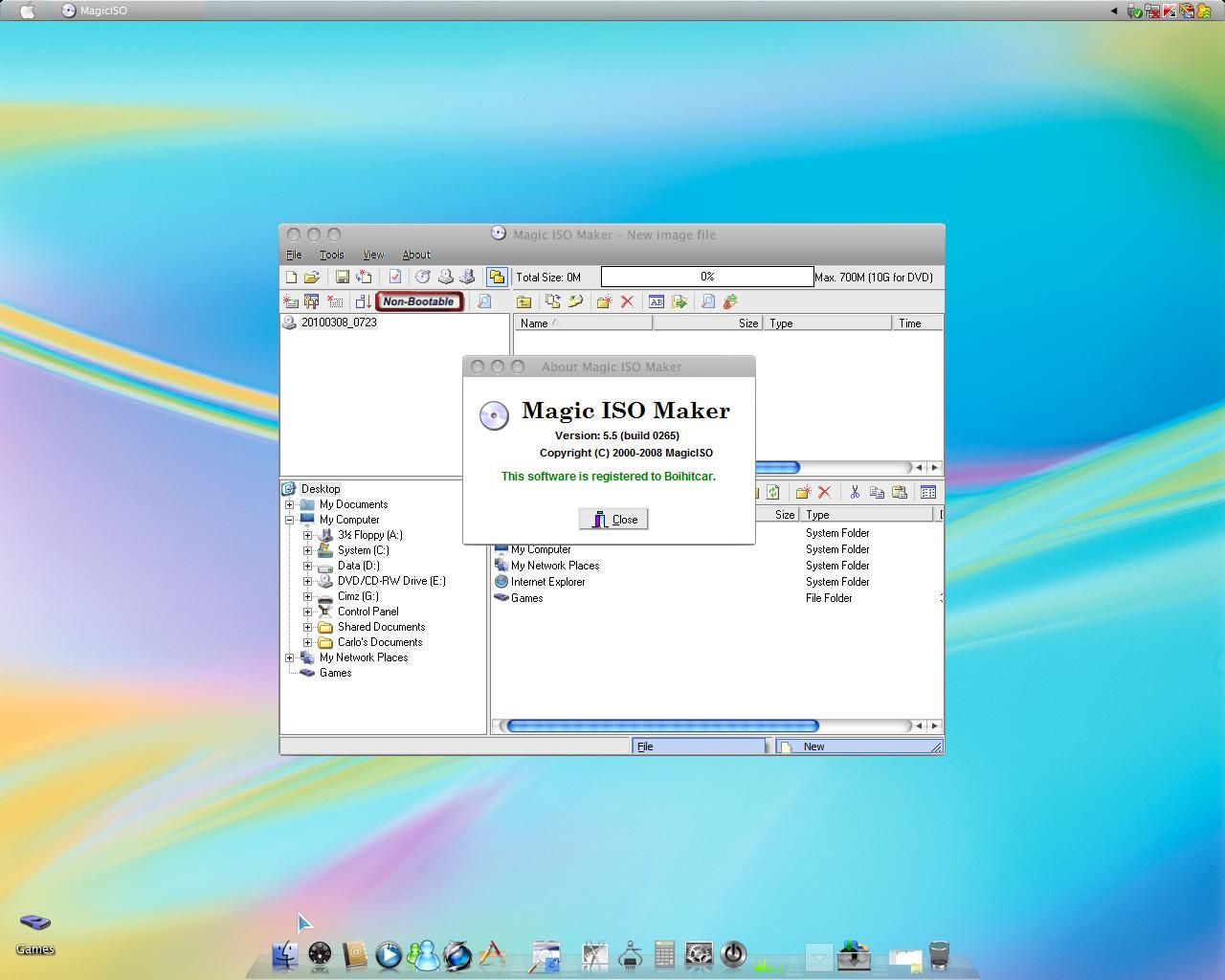Click the Save floppy disk icon
The height and width of the screenshot is (980, 1225).
[342, 277]
